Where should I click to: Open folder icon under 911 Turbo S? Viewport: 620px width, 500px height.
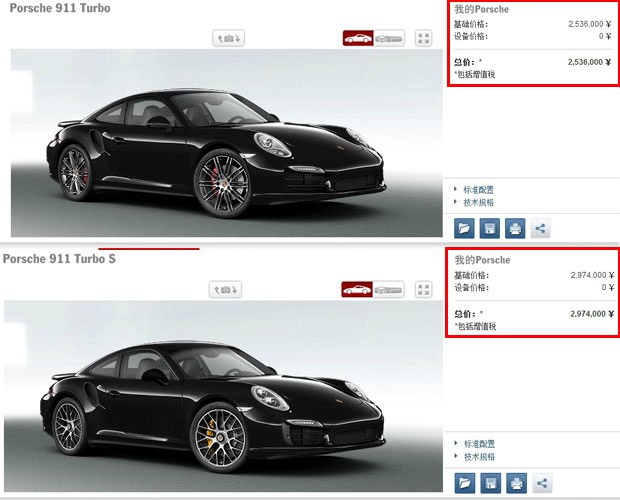(x=465, y=483)
